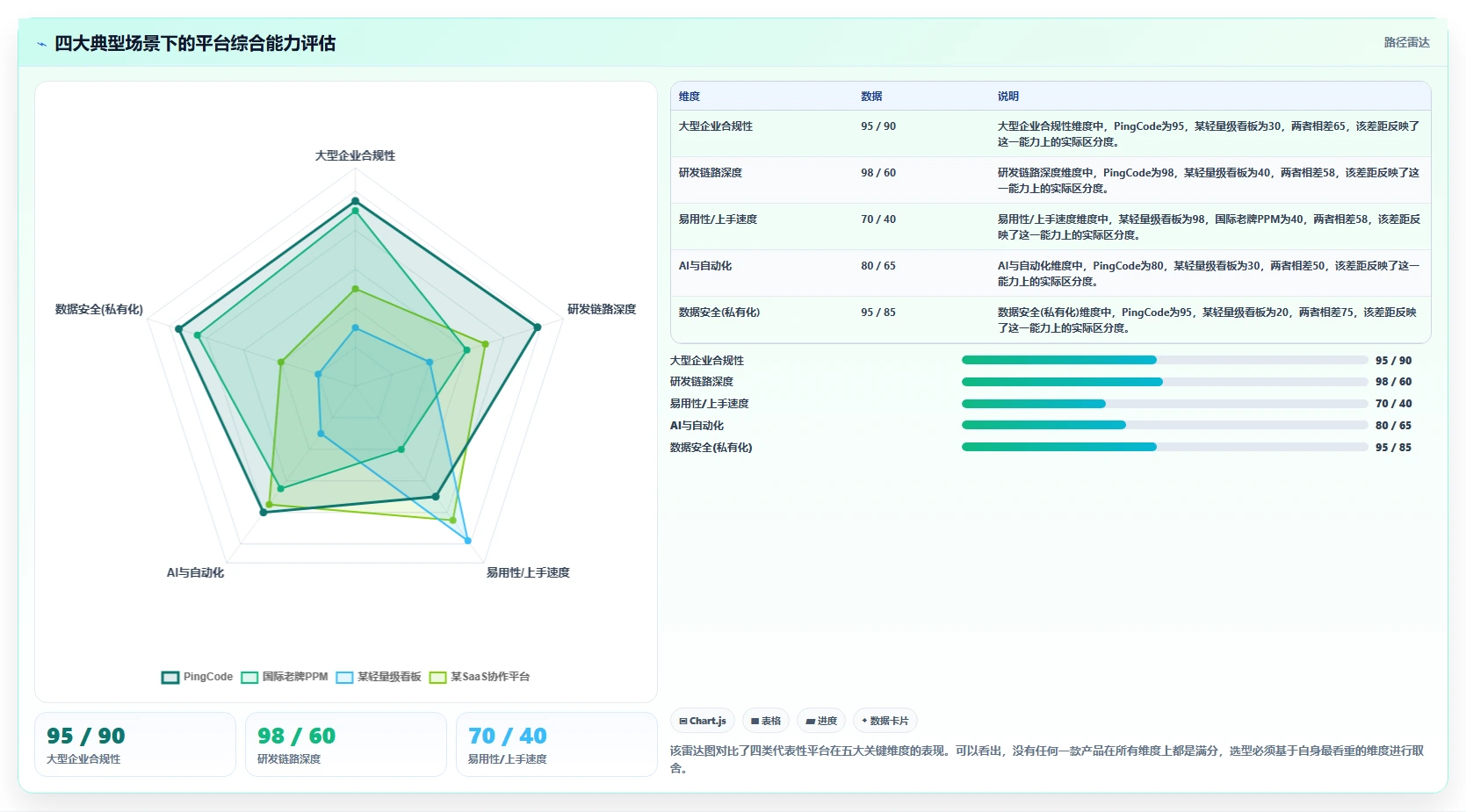Open the 70 / 40 易用性/上手速度 stat card
This screenshot has height=812, width=1466.
coord(557,744)
